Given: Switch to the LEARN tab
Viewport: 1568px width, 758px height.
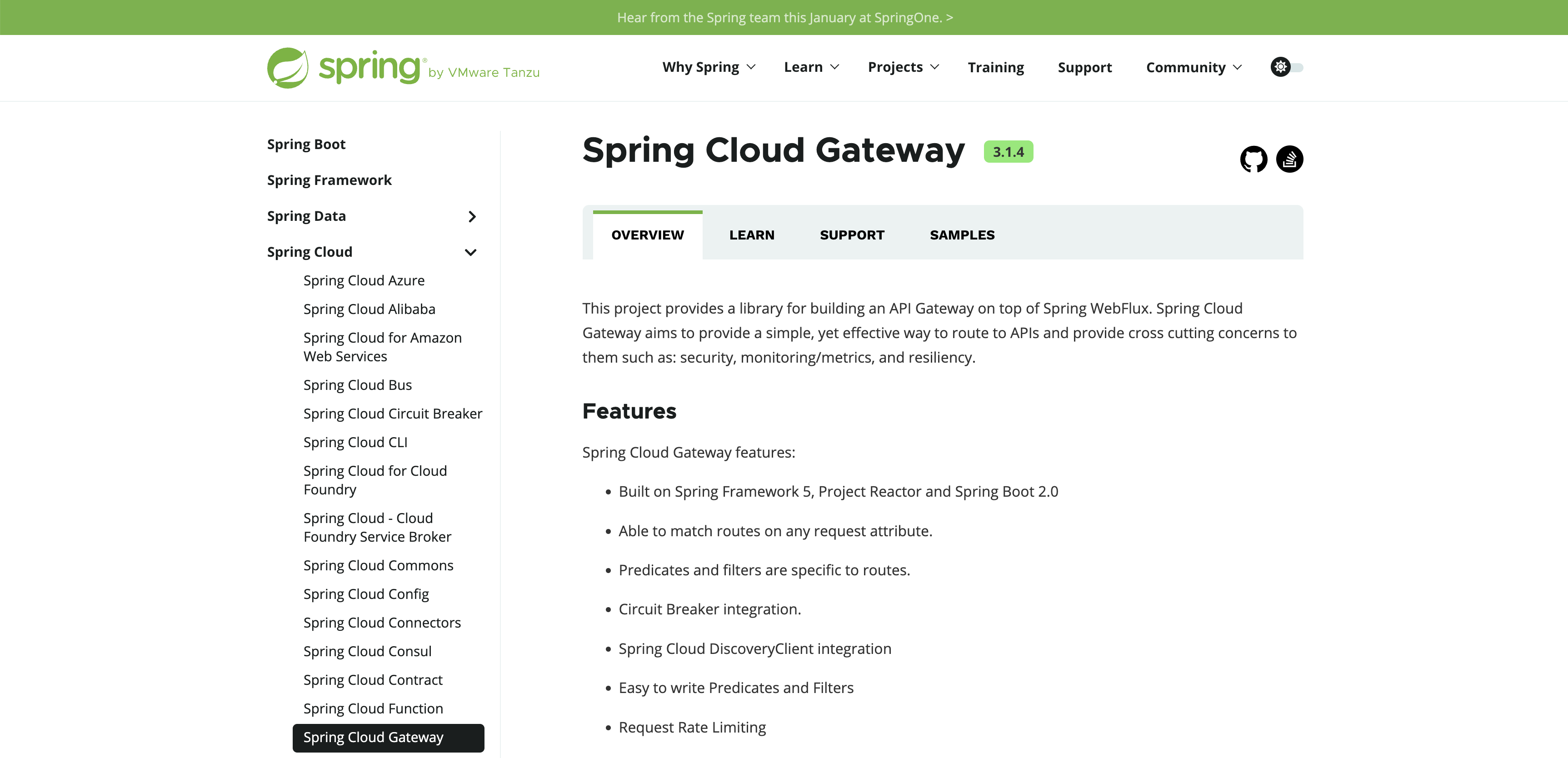Looking at the screenshot, I should pos(752,235).
